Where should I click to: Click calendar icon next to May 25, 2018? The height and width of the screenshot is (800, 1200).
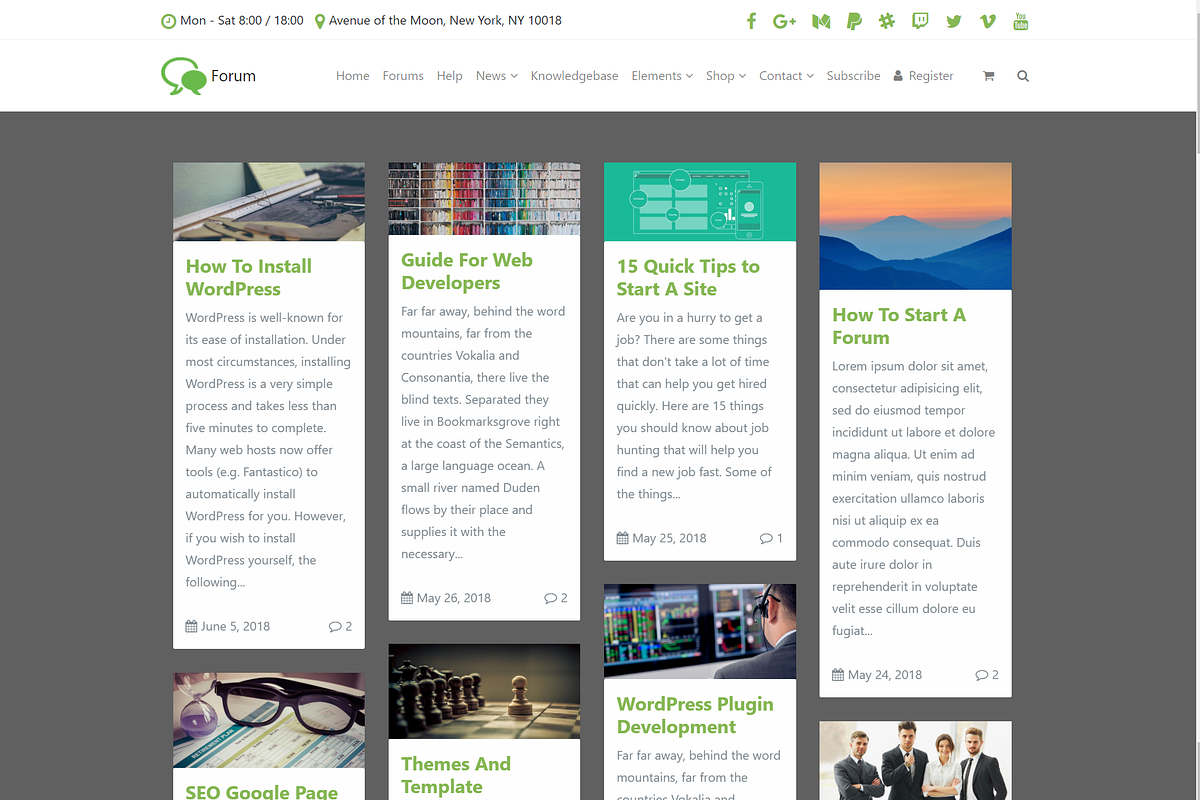(x=623, y=538)
